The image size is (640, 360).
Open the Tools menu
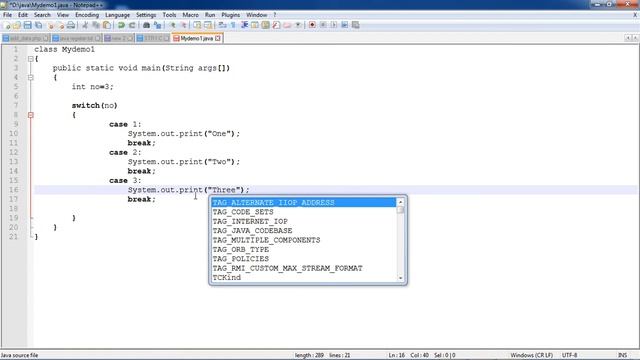pos(169,15)
